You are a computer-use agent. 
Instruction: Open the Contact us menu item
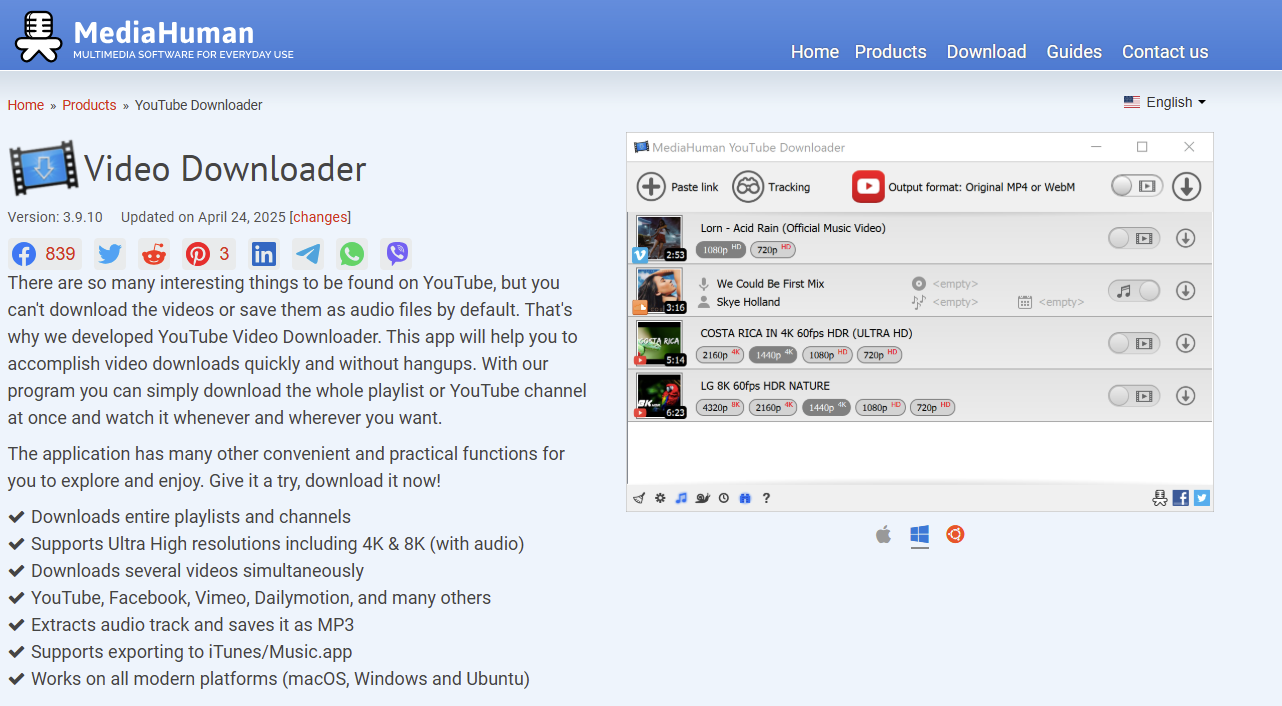pyautogui.click(x=1165, y=52)
